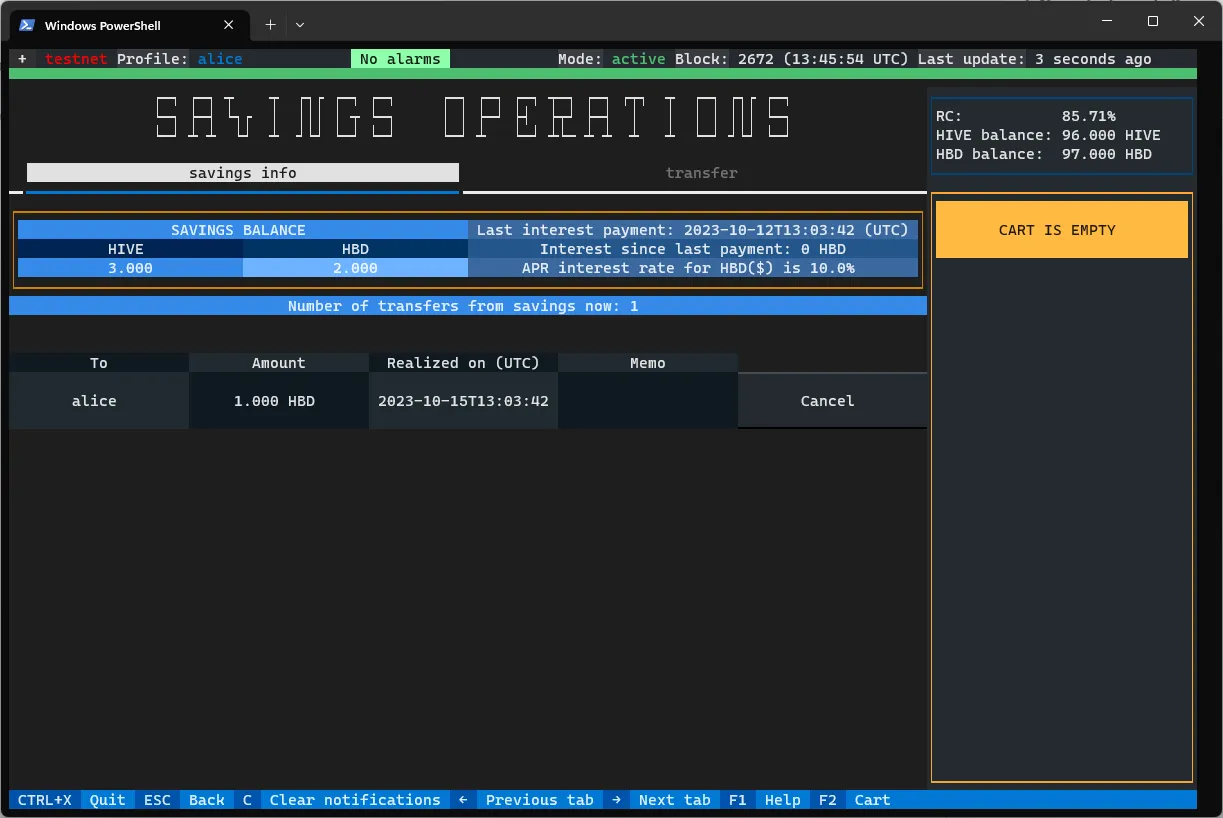Close the Windows PowerShell tab
The image size is (1223, 818).
click(x=229, y=25)
